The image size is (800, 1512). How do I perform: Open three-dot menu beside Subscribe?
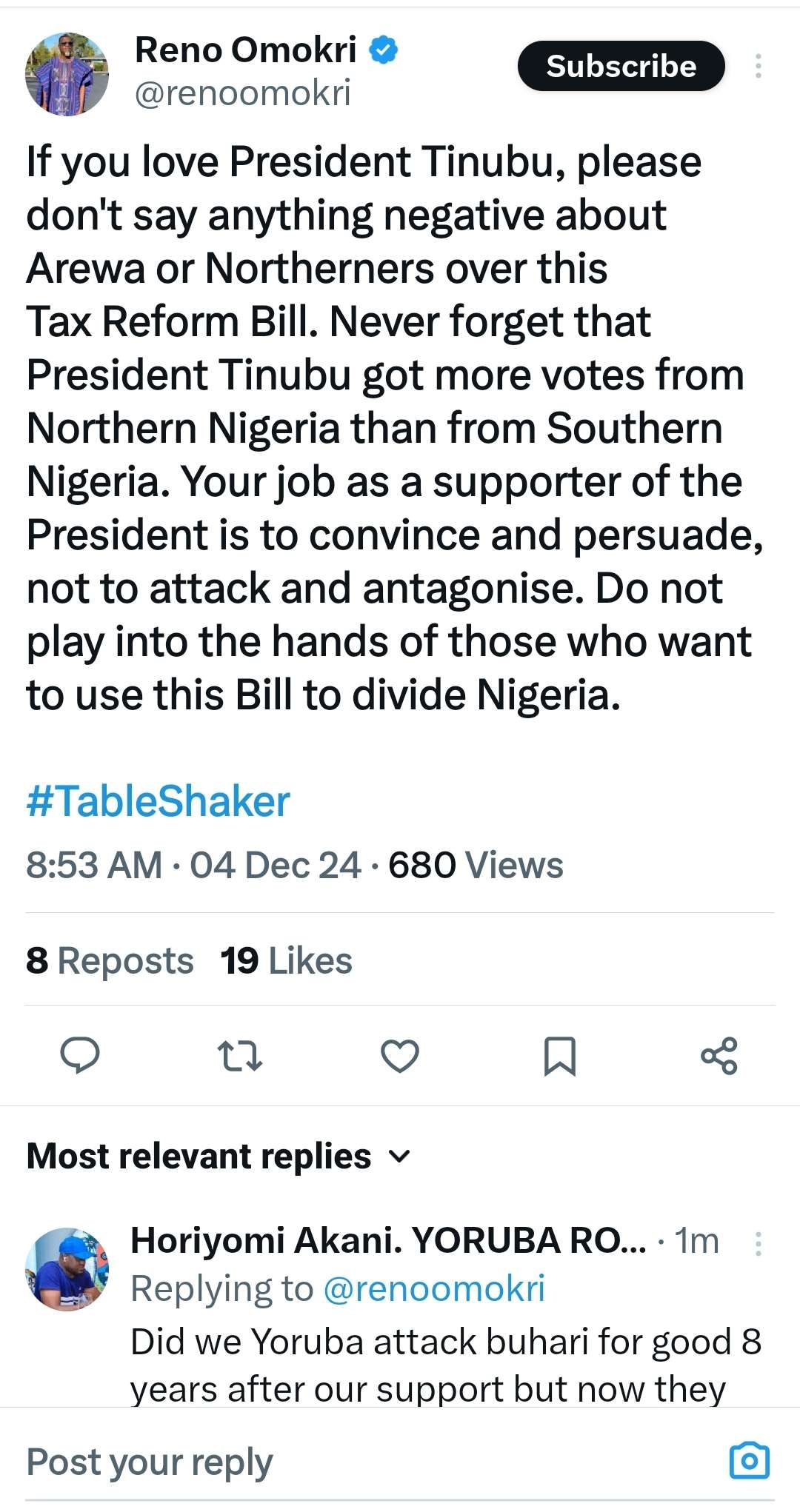tap(758, 66)
